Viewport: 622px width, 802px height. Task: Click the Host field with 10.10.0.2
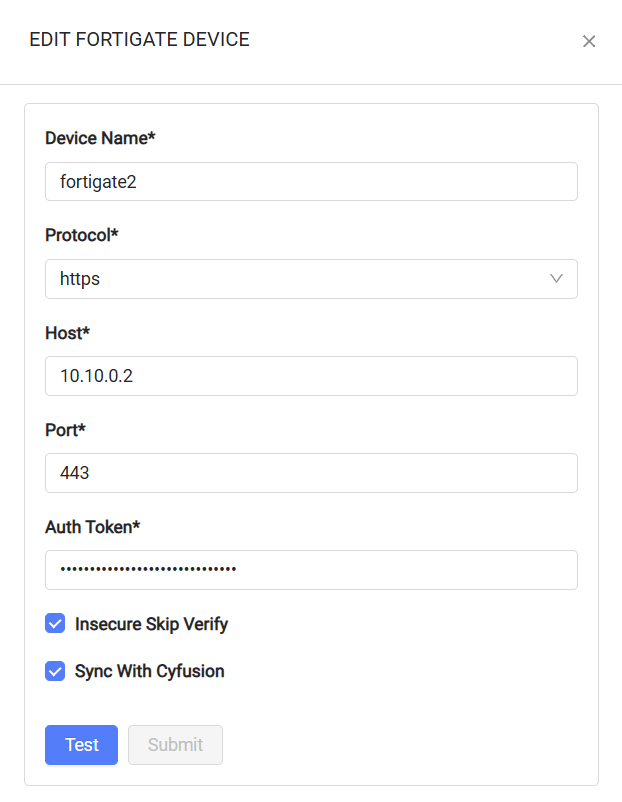click(311, 376)
